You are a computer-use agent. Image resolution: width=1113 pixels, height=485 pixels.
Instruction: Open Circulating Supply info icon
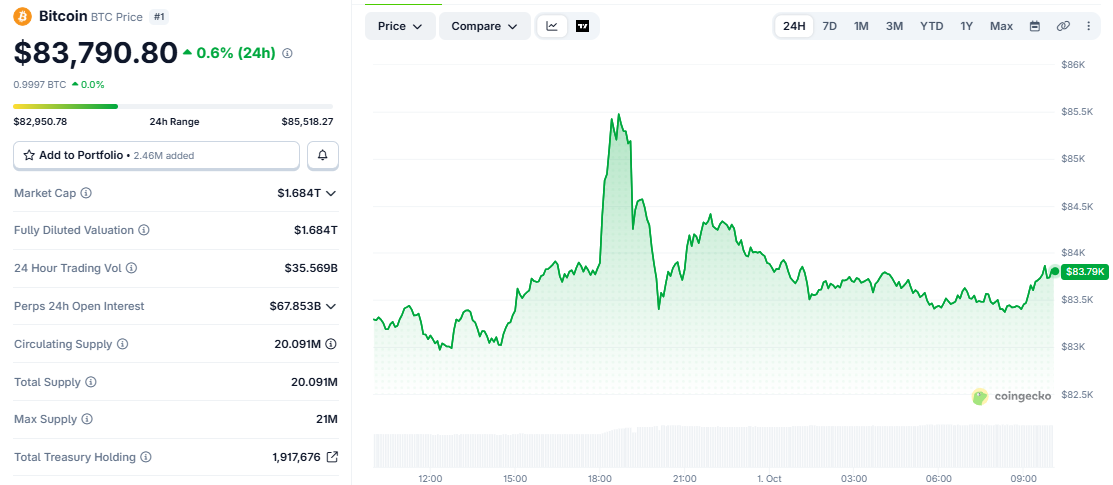point(122,344)
